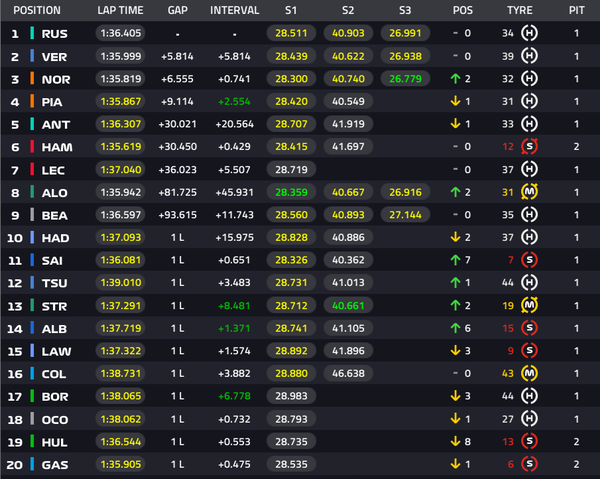Click the S1 column header

click(x=291, y=10)
